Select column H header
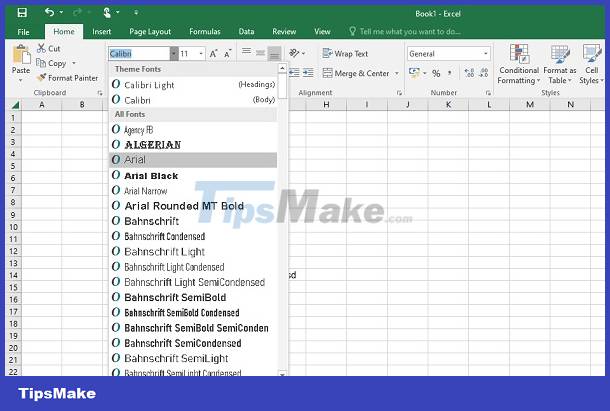610x411 pixels. 326,104
